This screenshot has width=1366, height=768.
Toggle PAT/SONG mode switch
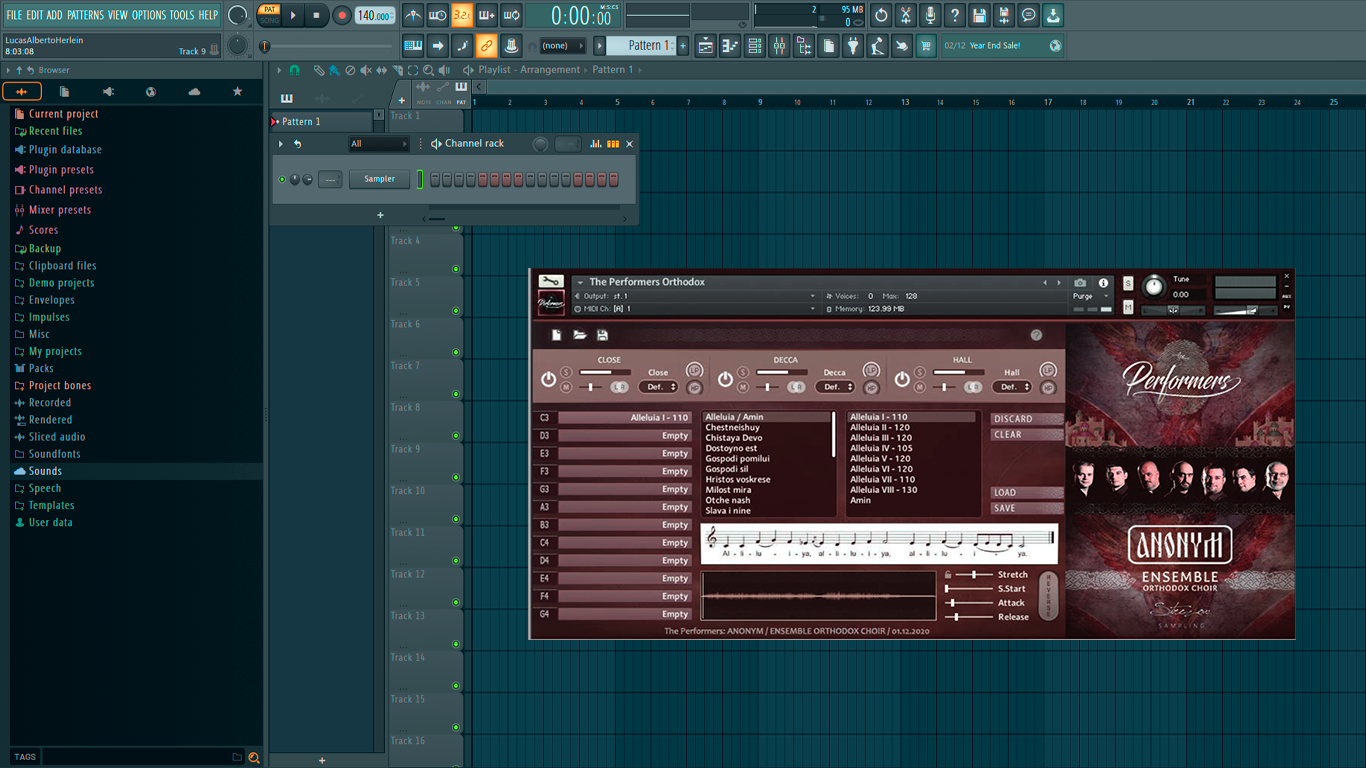point(270,15)
